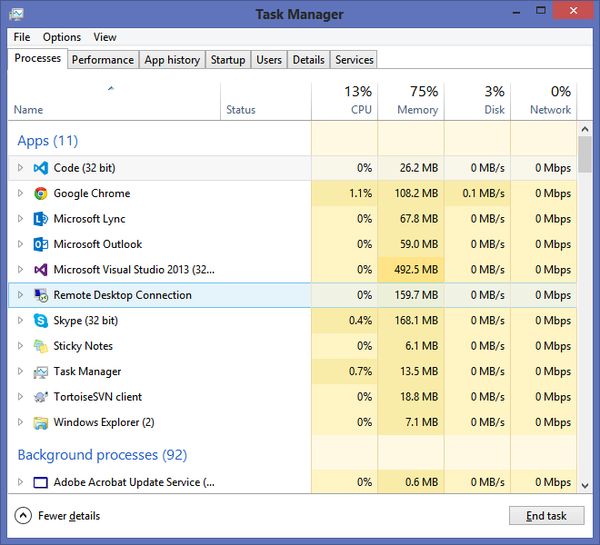The image size is (600, 545).
Task: Open the Services tab
Action: pyautogui.click(x=354, y=60)
